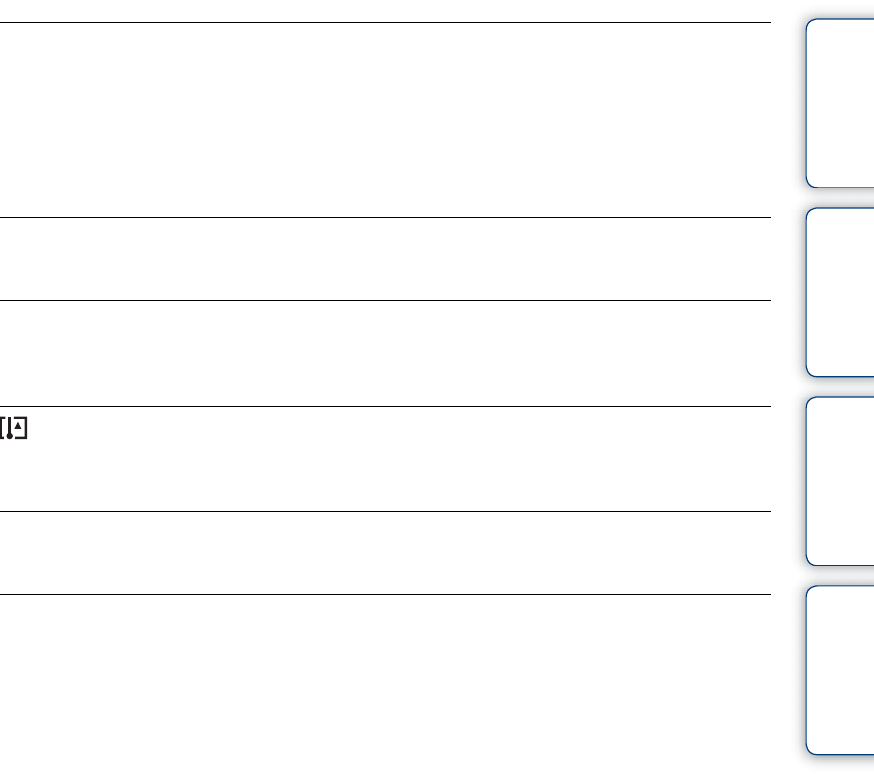Screen dimensions: 874x775
Task: Click the topmost horizontal divider line
Action: tap(385, 23)
